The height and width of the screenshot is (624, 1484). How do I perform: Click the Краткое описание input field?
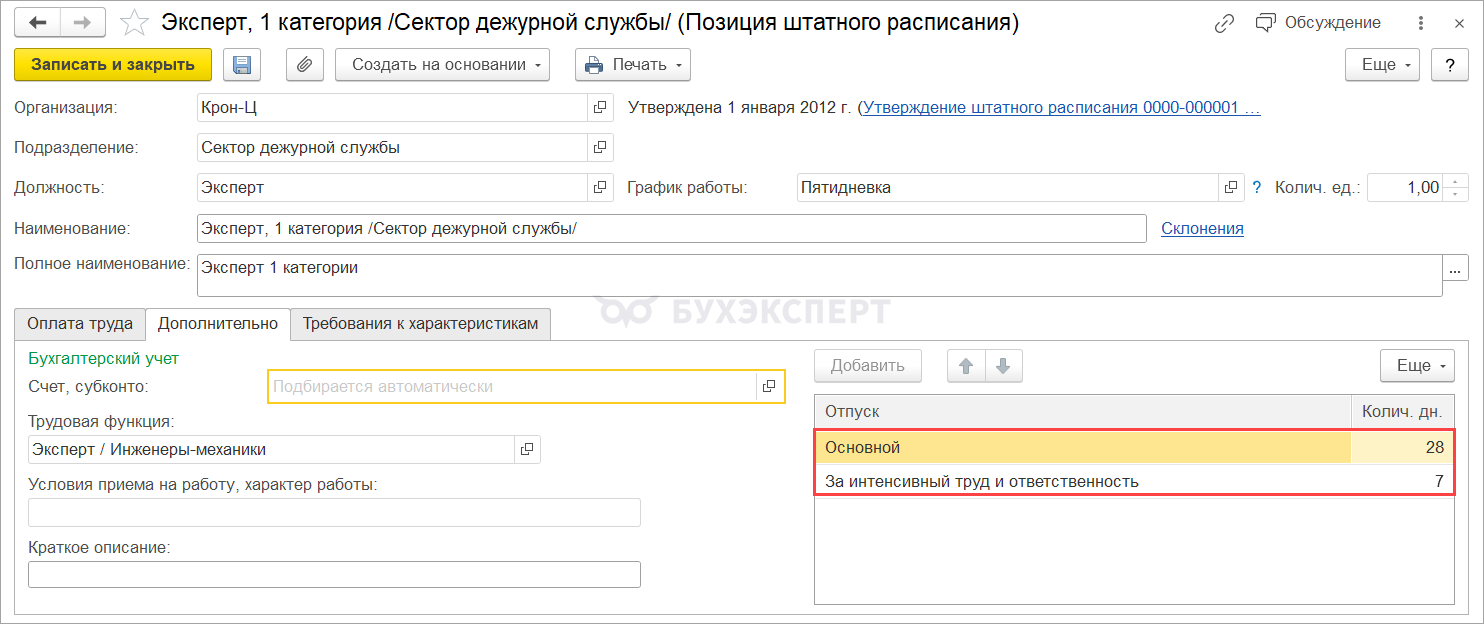(x=334, y=575)
